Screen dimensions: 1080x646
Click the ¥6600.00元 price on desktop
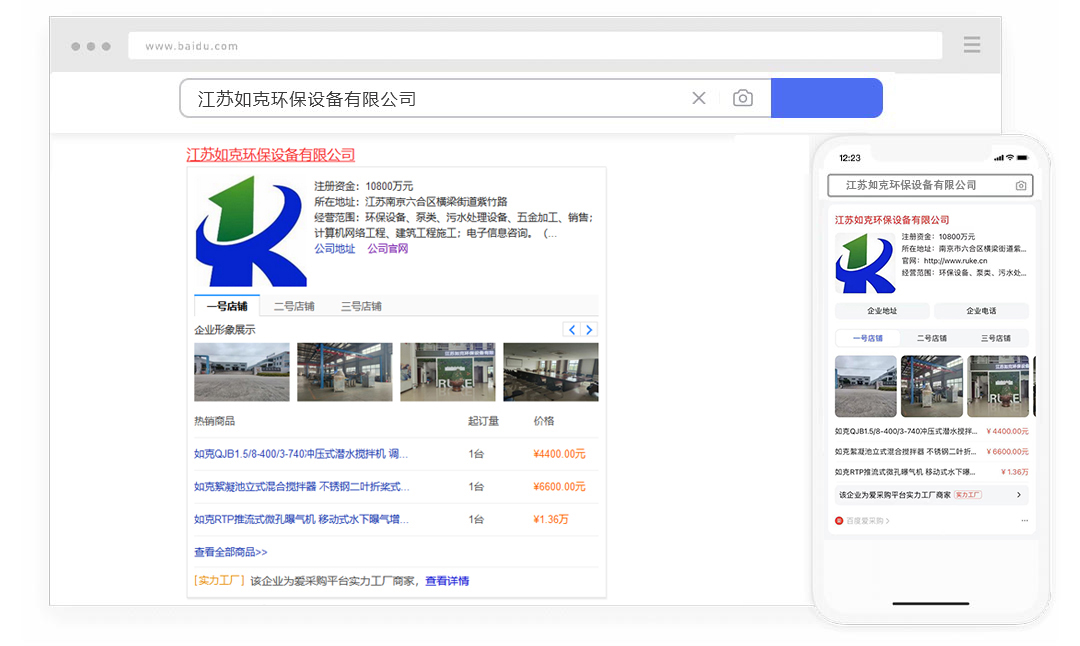(559, 486)
